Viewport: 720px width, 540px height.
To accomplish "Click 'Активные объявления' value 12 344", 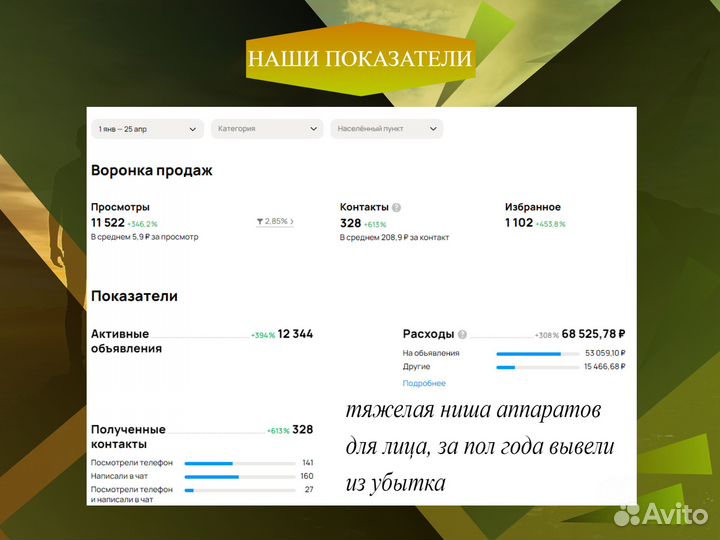I will [x=295, y=334].
